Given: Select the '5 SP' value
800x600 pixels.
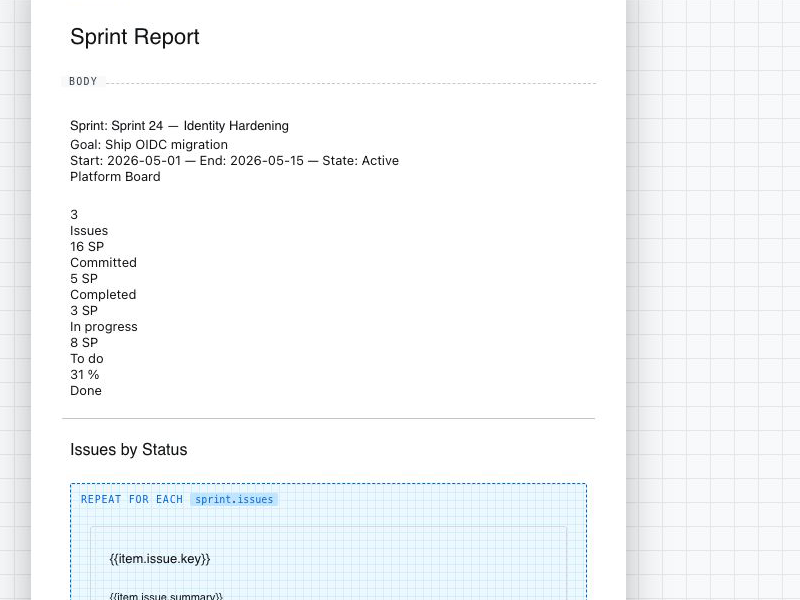Looking at the screenshot, I should [84, 279].
